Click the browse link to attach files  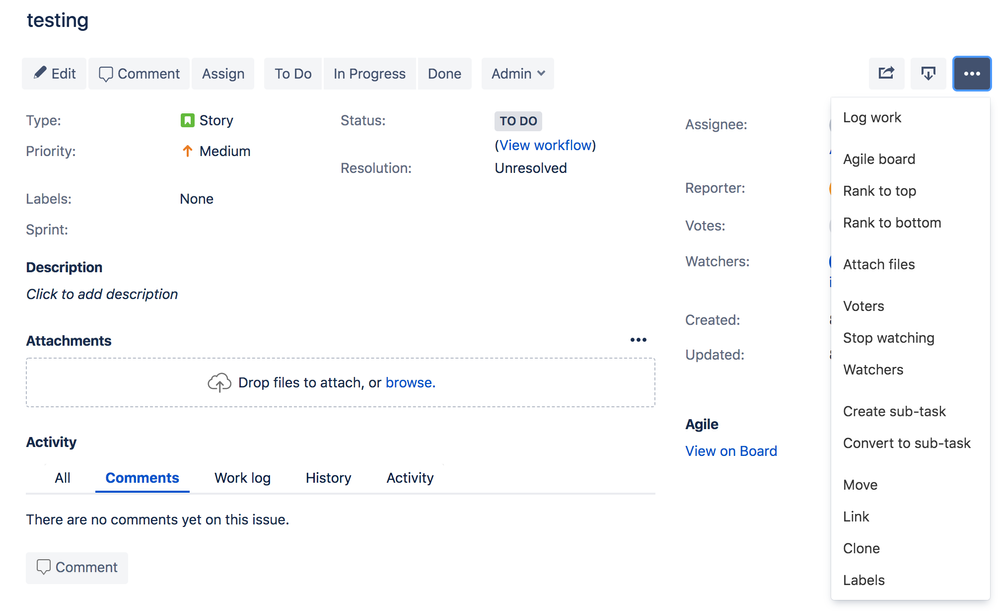pyautogui.click(x=409, y=382)
